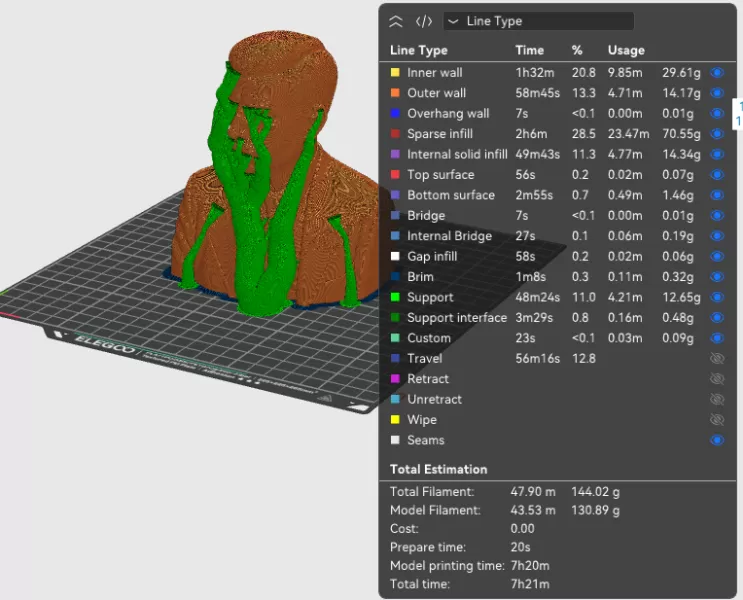This screenshot has width=743, height=600.
Task: Click the Line Type column header
Action: tap(418, 50)
